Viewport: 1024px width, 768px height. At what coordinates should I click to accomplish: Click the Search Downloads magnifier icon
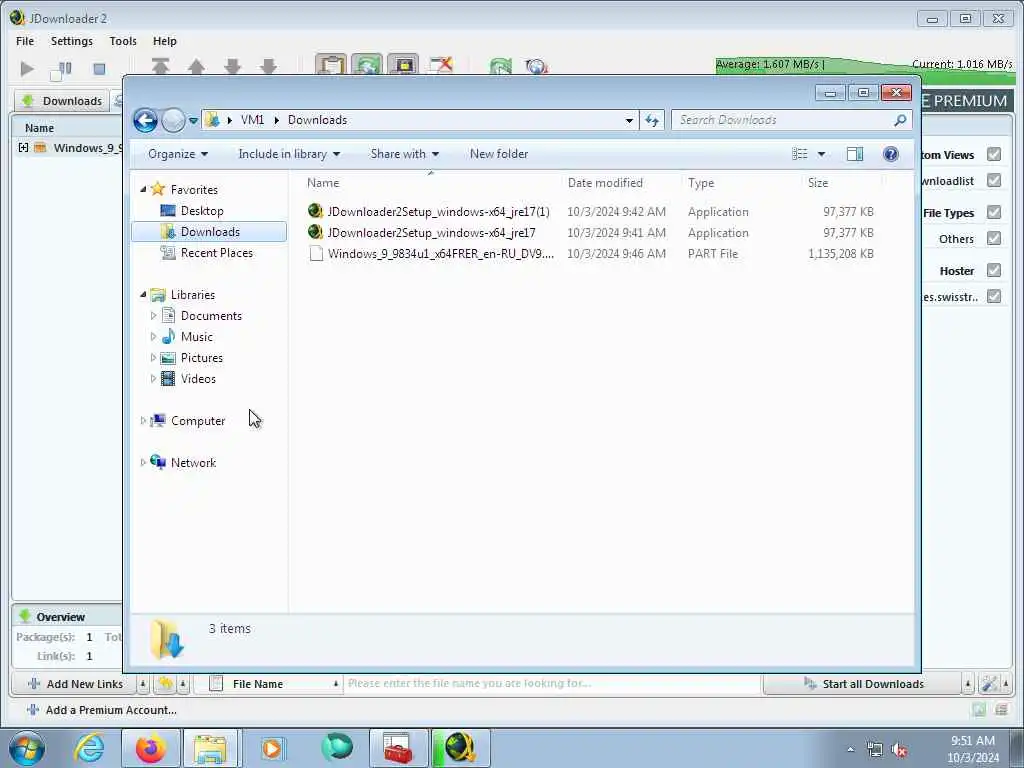coord(900,120)
